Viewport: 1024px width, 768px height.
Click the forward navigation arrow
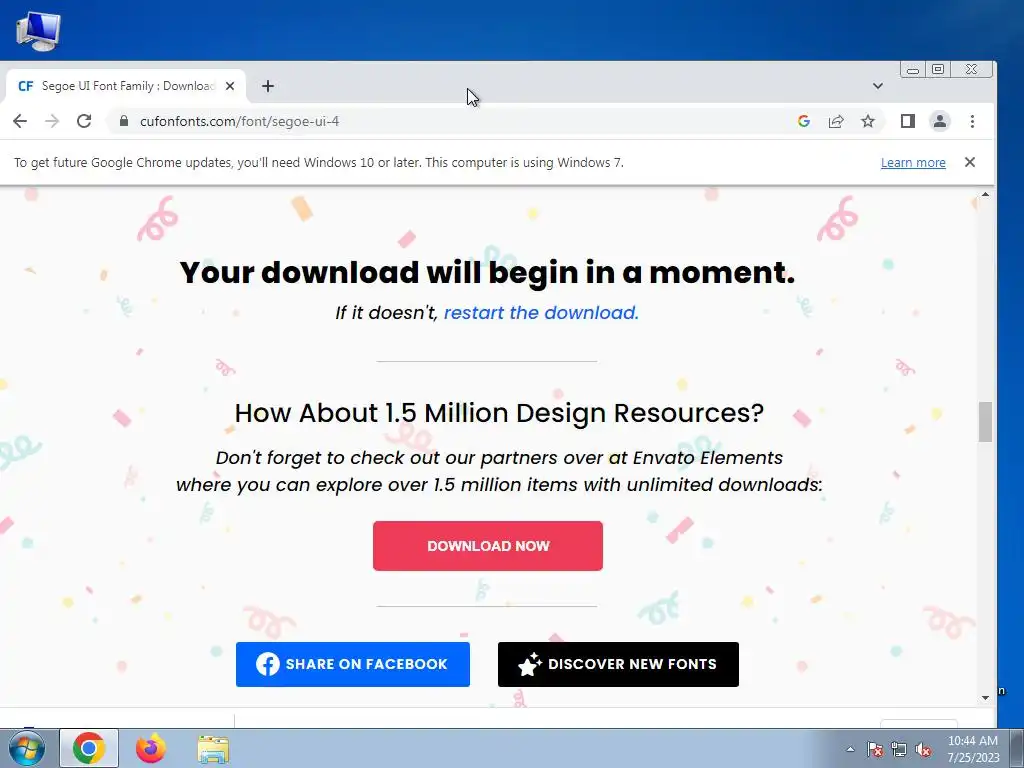click(x=52, y=121)
